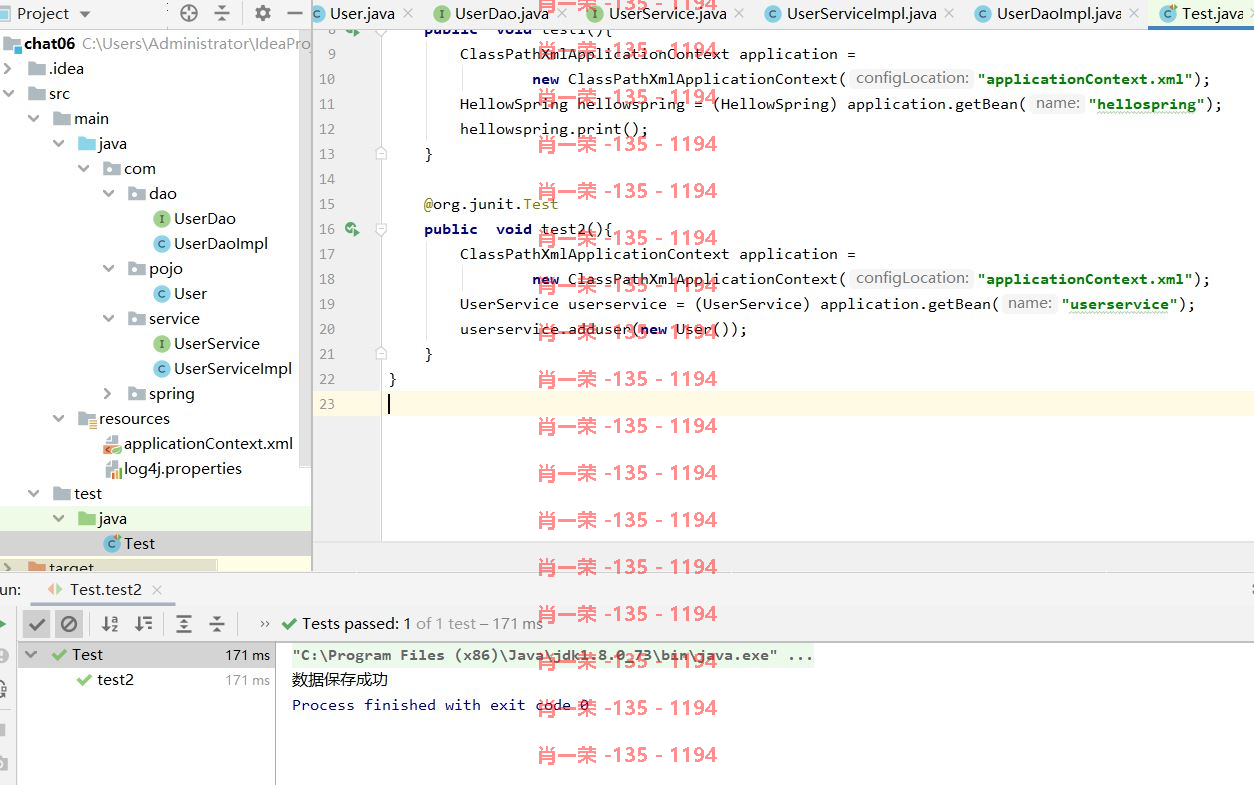Image resolution: width=1254 pixels, height=785 pixels.
Task: Click the UserDao interface icon in tree
Action: pyautogui.click(x=161, y=219)
